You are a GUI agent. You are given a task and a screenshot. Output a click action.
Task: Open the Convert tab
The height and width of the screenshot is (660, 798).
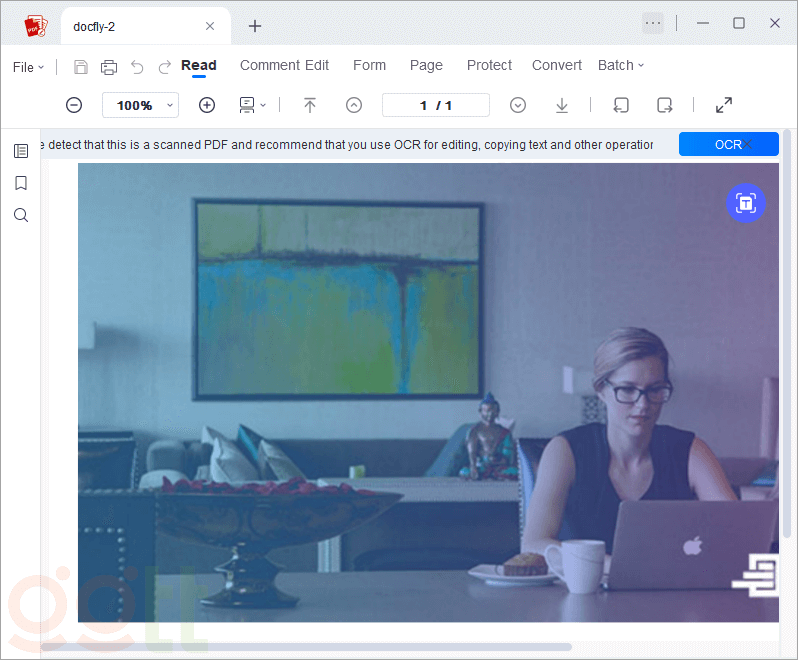pyautogui.click(x=557, y=65)
